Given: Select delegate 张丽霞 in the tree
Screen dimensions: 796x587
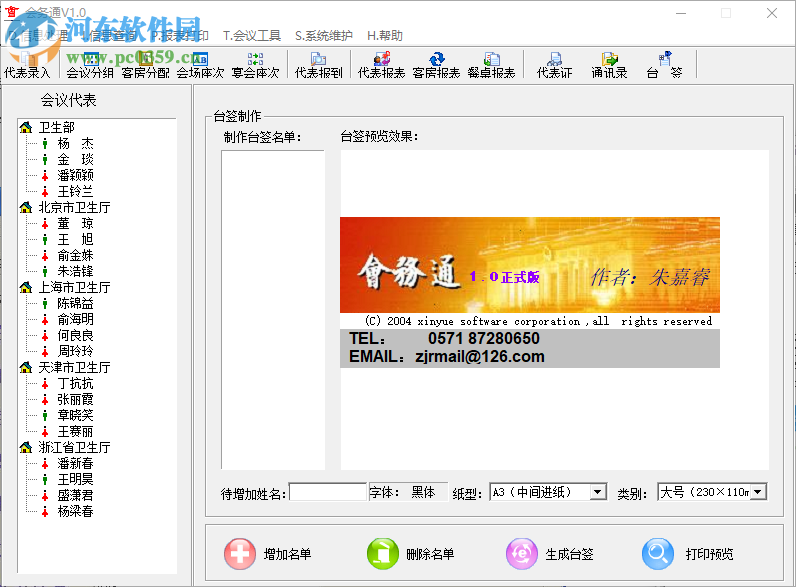Looking at the screenshot, I should 75,399.
